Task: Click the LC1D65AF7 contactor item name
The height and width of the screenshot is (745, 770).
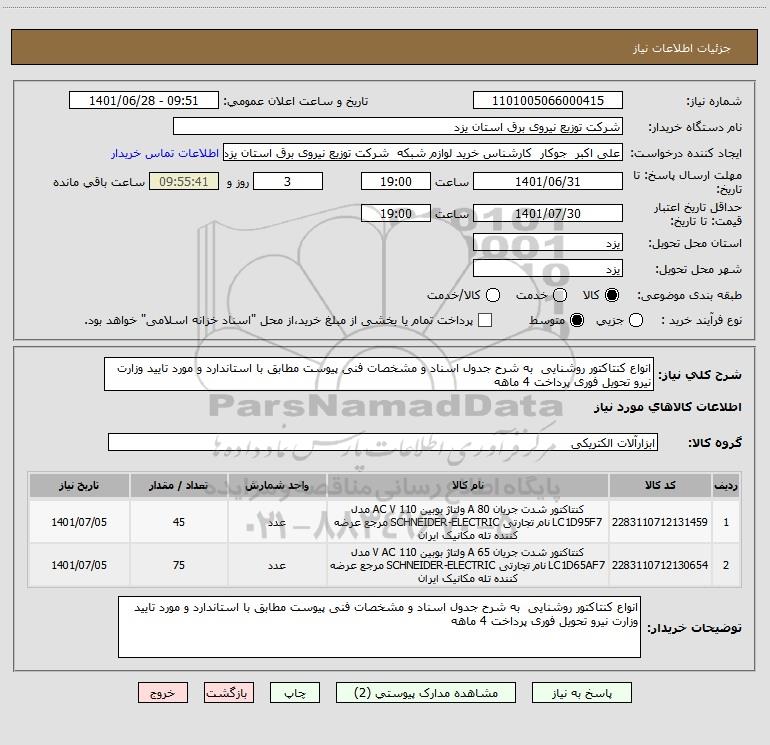Action: [468, 565]
